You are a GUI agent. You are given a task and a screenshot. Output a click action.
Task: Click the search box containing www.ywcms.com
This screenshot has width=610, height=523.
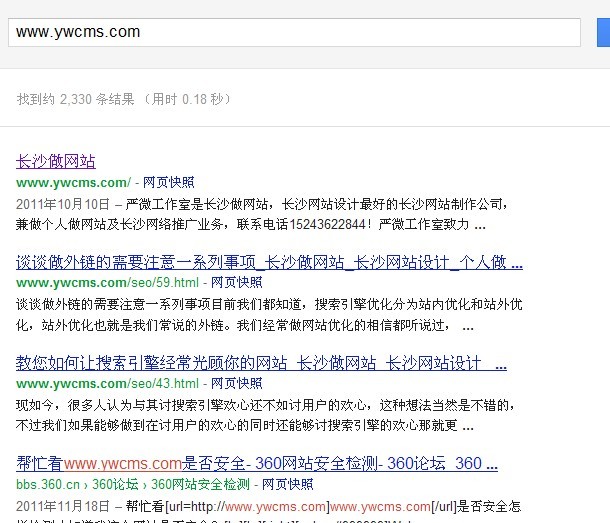point(295,32)
